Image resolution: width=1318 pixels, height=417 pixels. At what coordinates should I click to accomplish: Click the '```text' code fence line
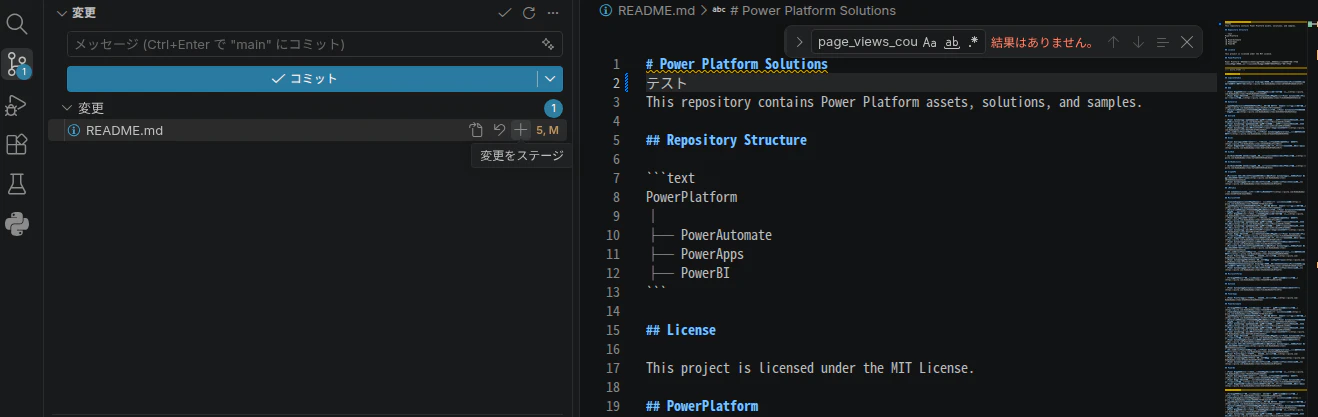click(x=670, y=178)
